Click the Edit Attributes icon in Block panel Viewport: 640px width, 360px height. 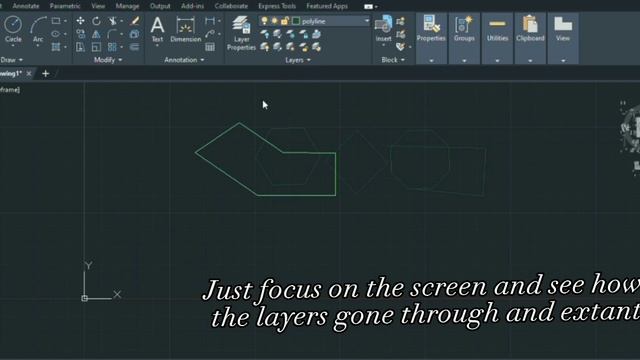click(400, 47)
